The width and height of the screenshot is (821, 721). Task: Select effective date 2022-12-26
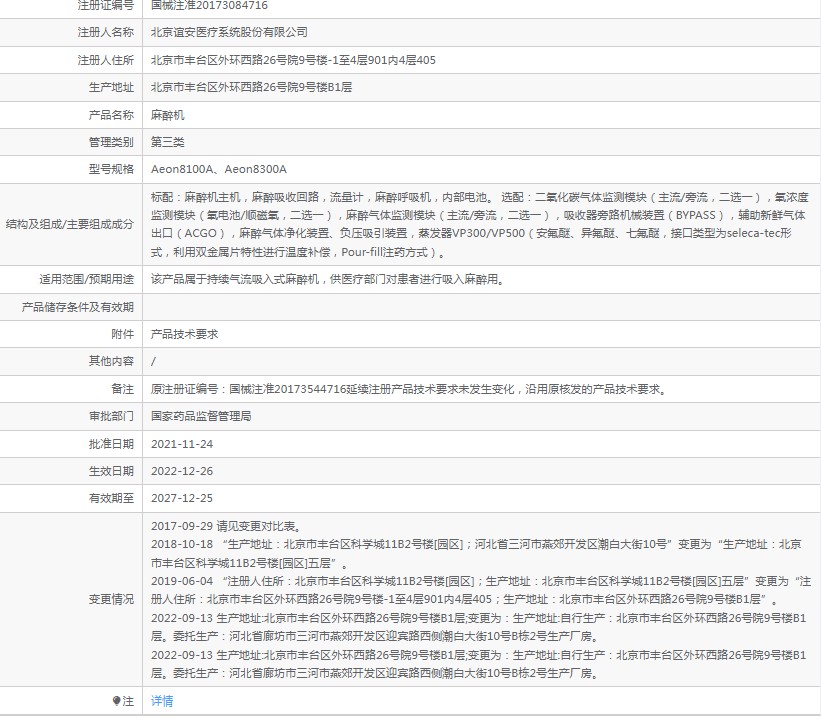click(x=182, y=471)
